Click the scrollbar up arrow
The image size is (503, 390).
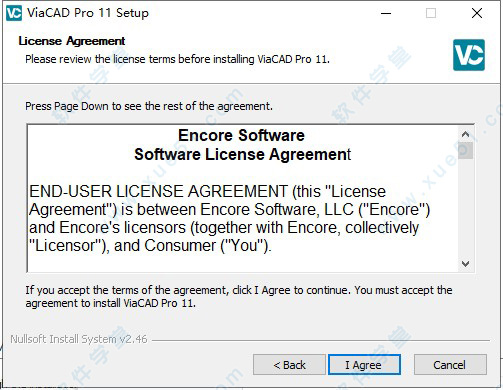466,134
